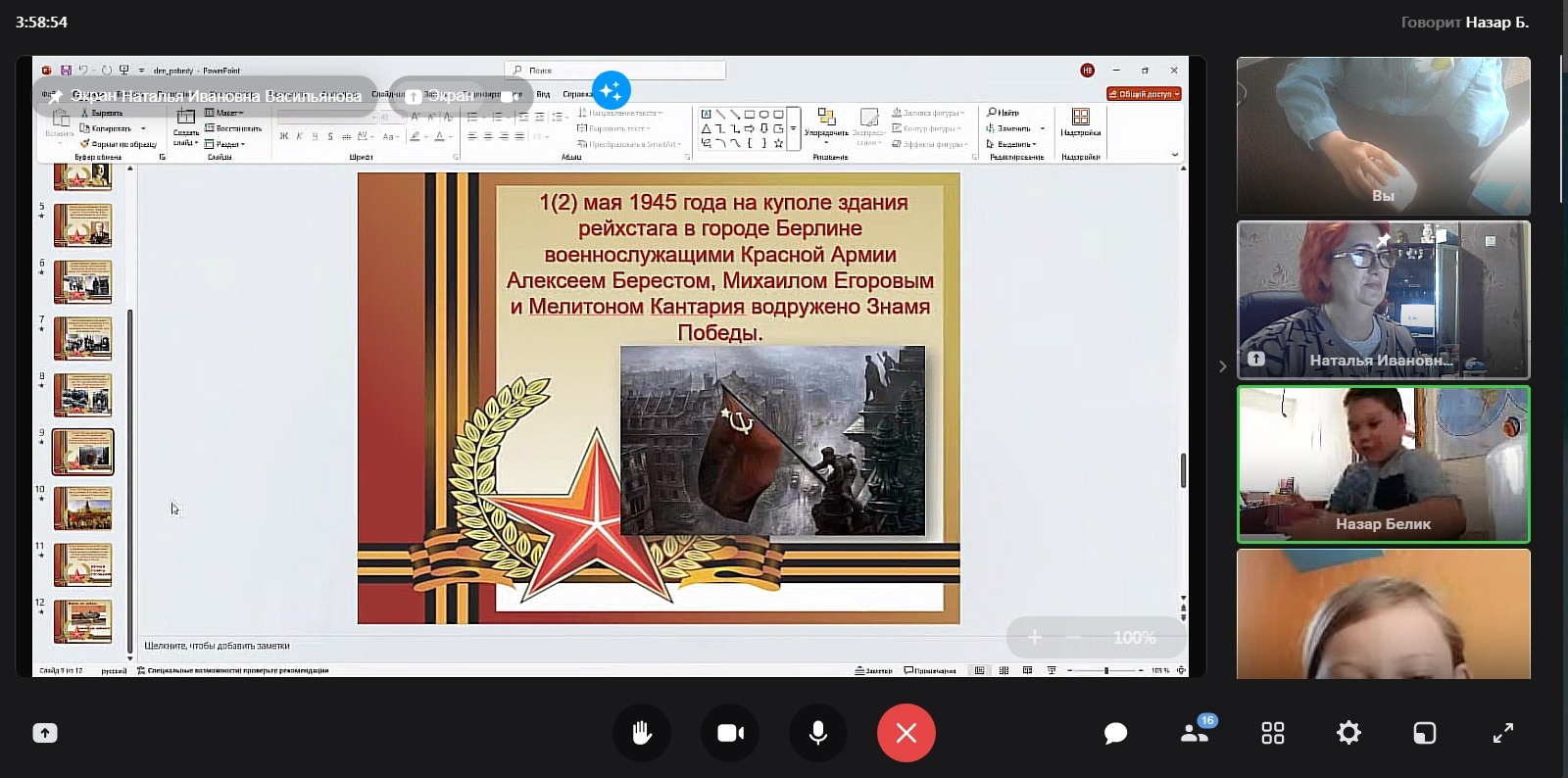Unpin the shared screen using pin icon

[x=56, y=96]
